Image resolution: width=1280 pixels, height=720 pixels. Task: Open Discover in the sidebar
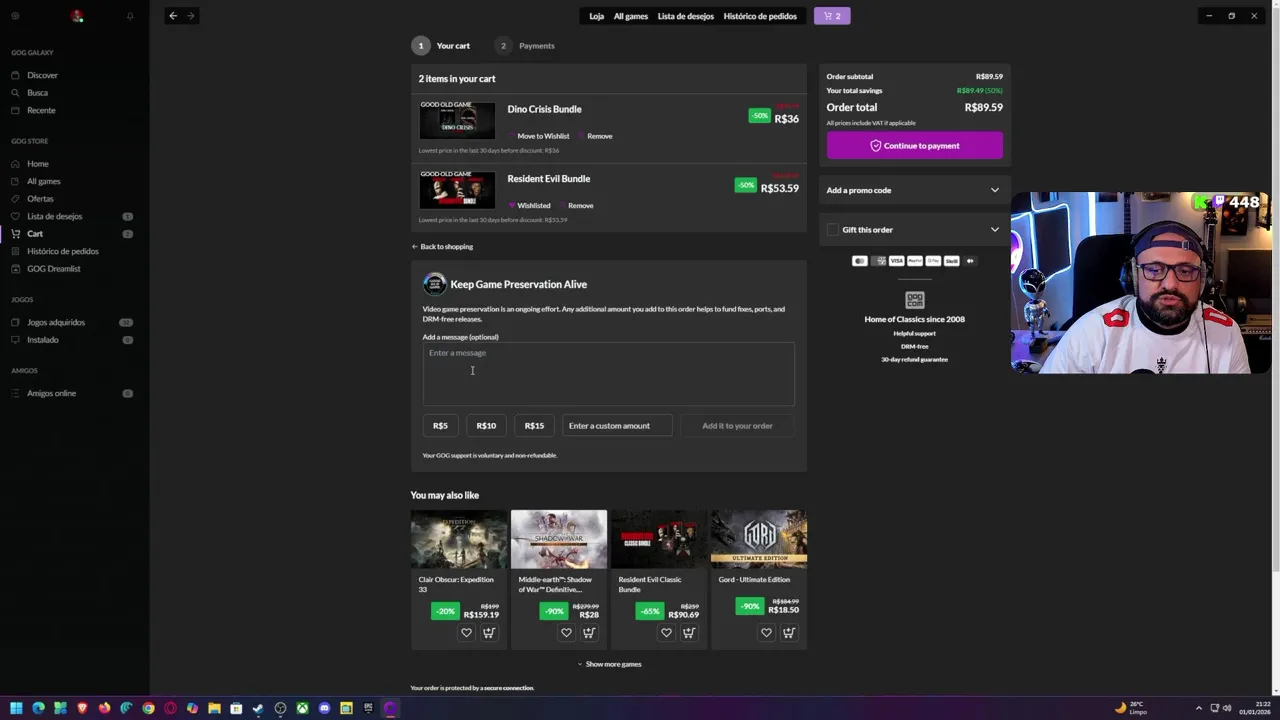tap(42, 75)
